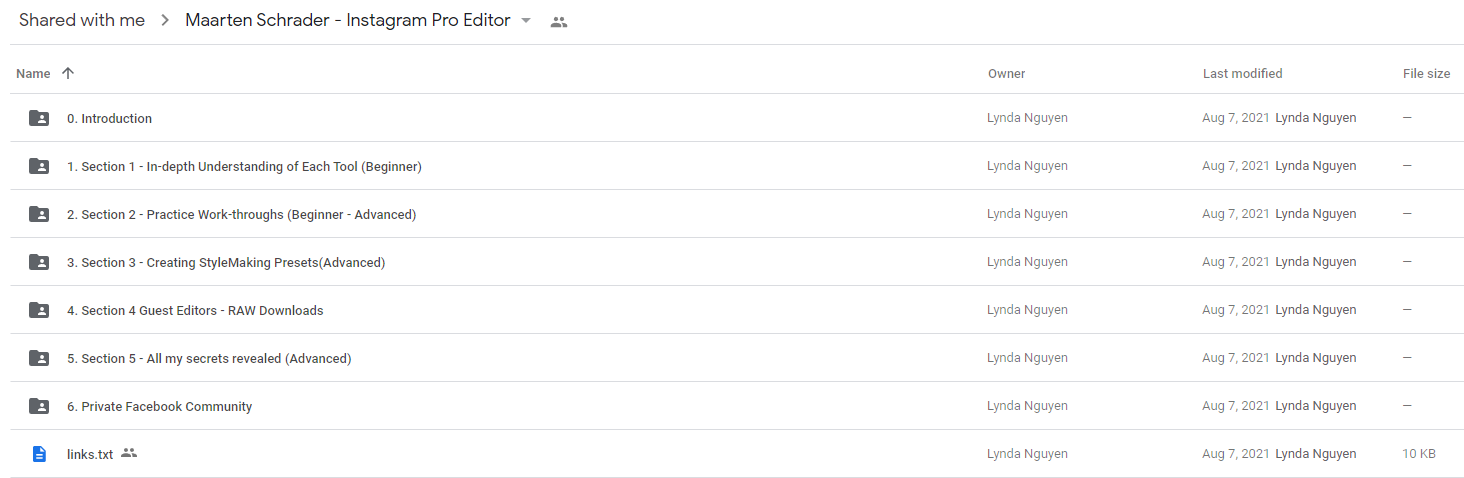
Task: Click the shared folder icon for 0. Introduction
Action: pos(39,118)
